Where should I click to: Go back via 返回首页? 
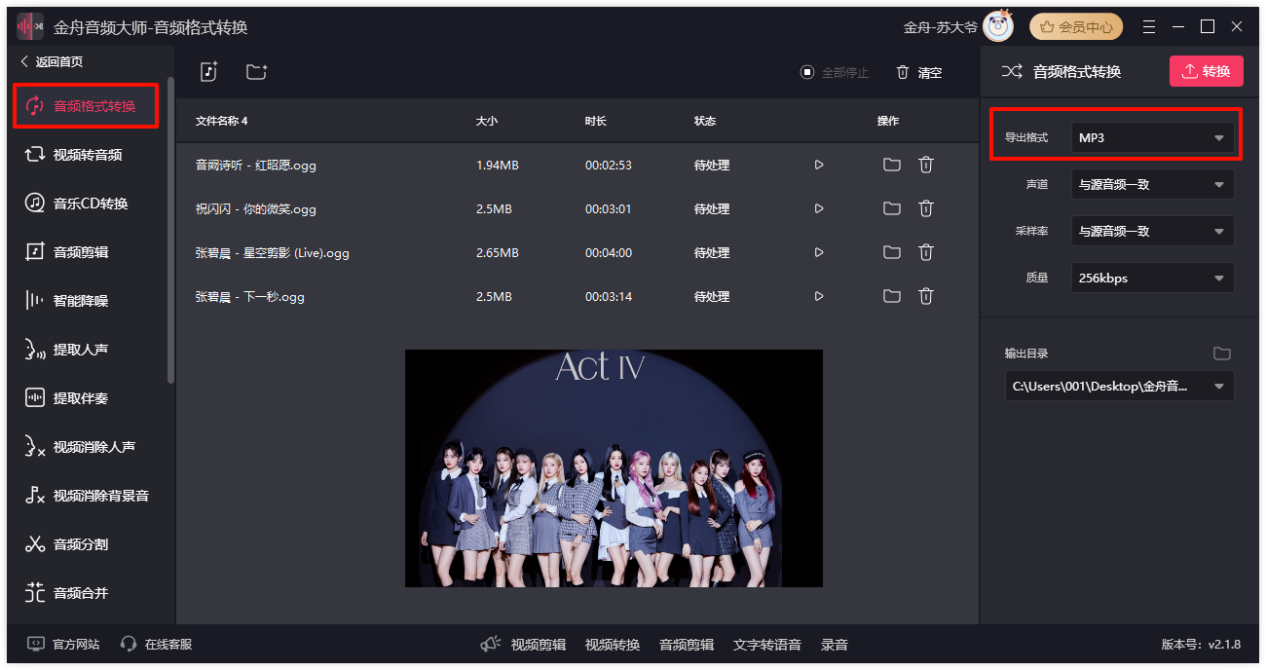point(52,62)
